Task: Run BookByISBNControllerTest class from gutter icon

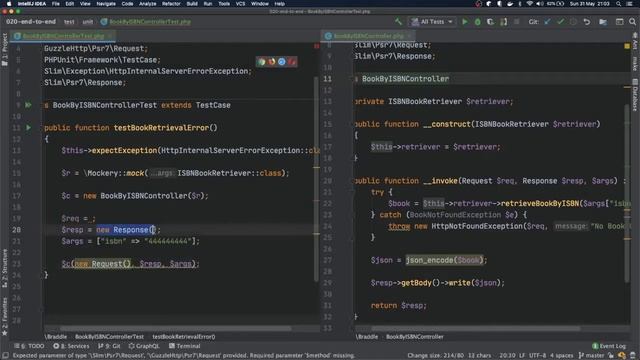Action: click(28, 105)
